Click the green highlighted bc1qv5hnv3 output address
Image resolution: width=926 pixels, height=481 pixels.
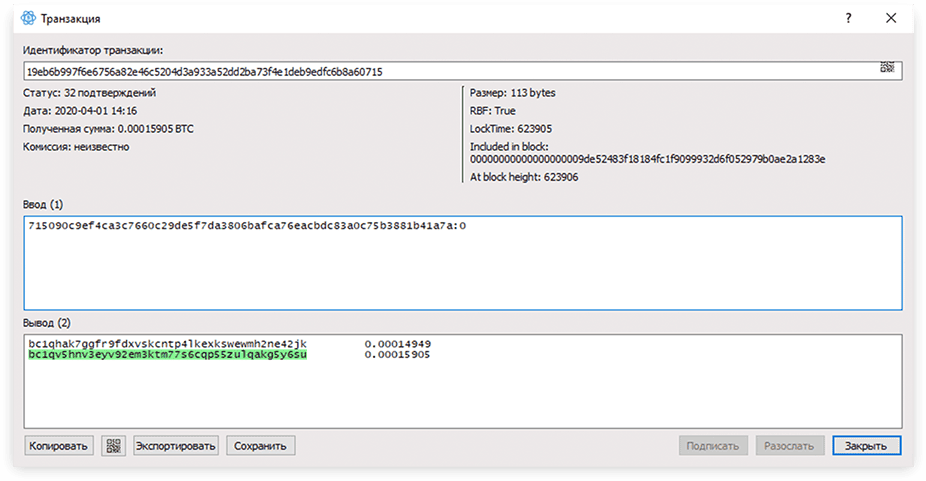(x=167, y=355)
